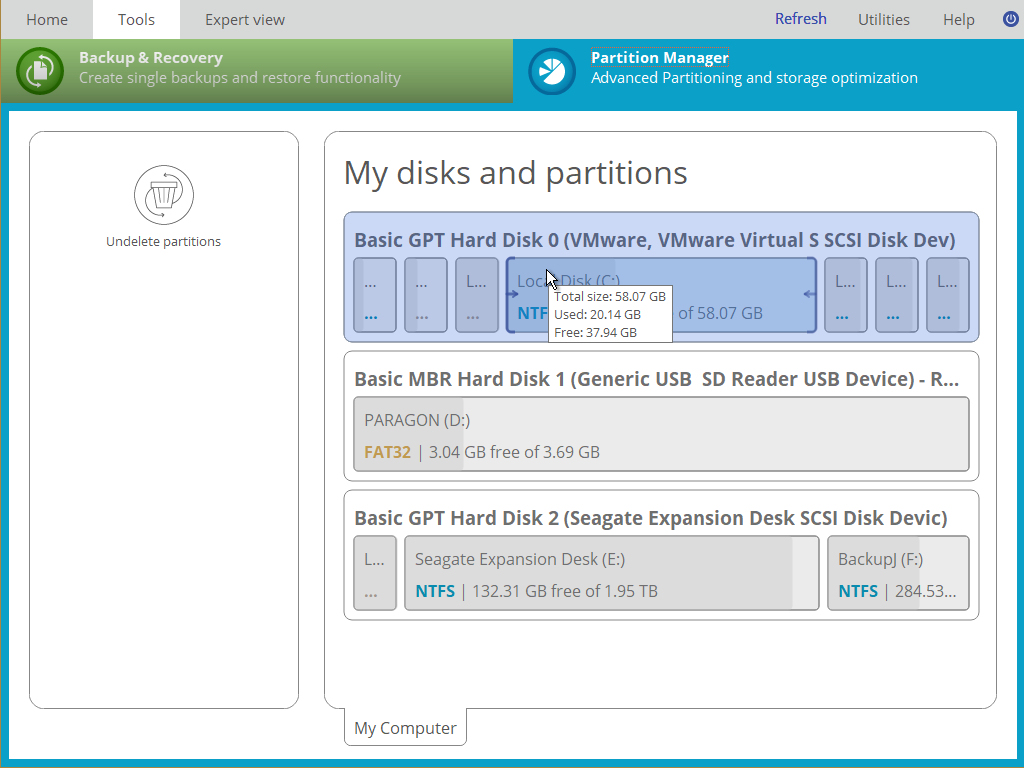
Task: Click the Undelete partitions trash icon
Action: click(x=164, y=195)
